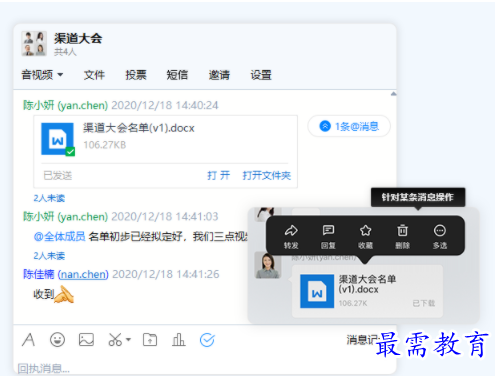Click 2人未读 under the docx file message
The image size is (497, 376).
pos(49,198)
